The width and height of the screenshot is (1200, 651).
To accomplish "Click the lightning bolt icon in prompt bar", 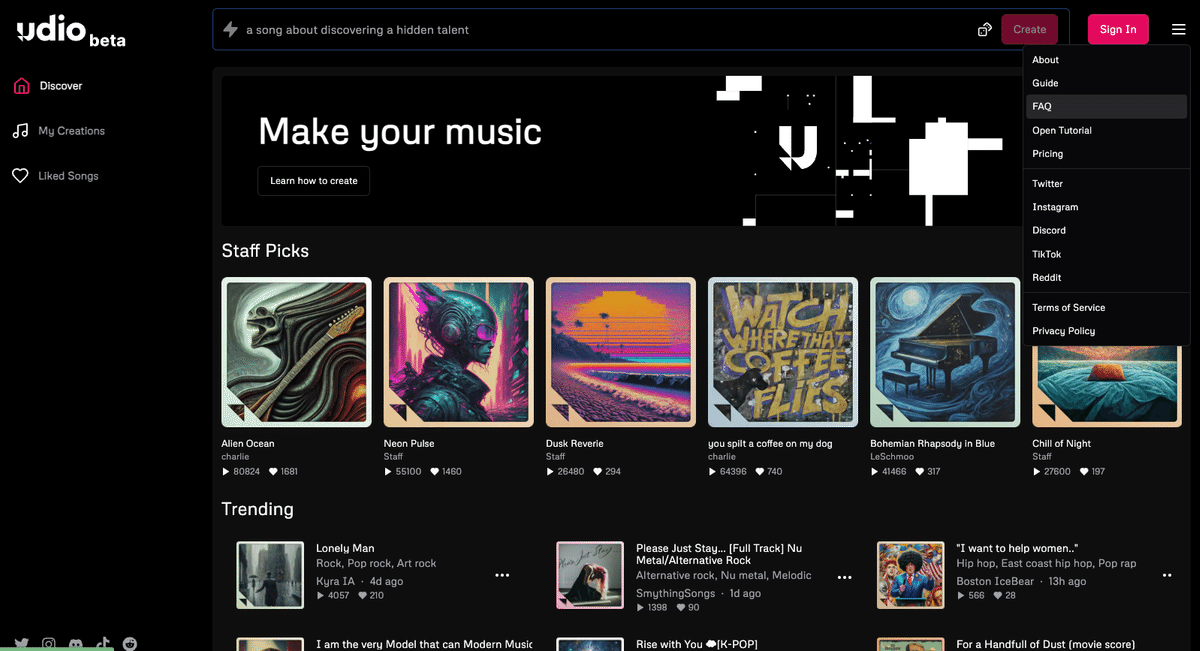I will tap(230, 30).
